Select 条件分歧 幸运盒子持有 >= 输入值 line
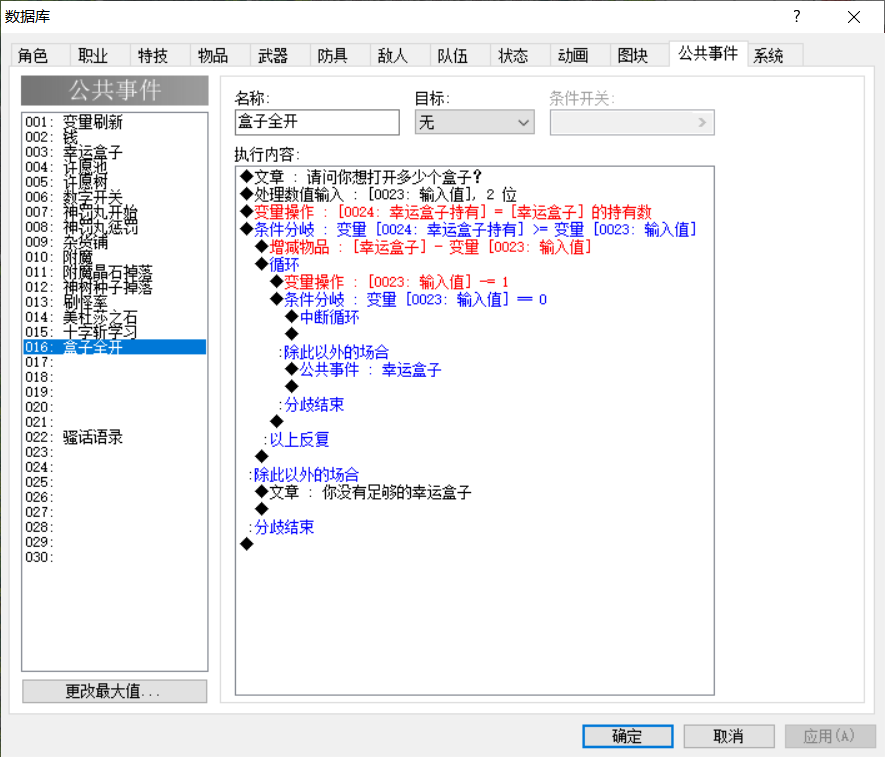885x757 pixels. (x=468, y=230)
